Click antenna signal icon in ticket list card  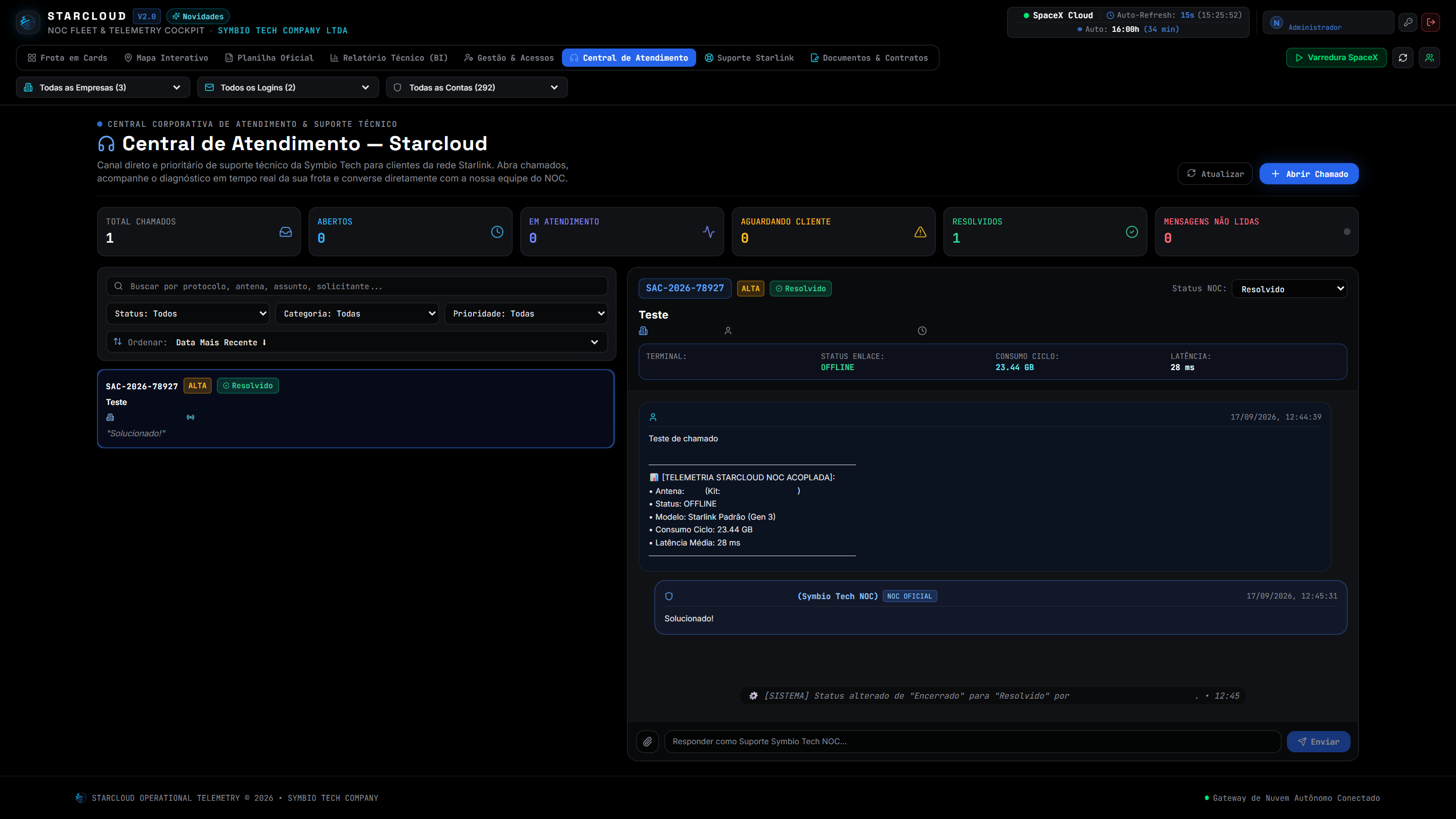coord(191,418)
